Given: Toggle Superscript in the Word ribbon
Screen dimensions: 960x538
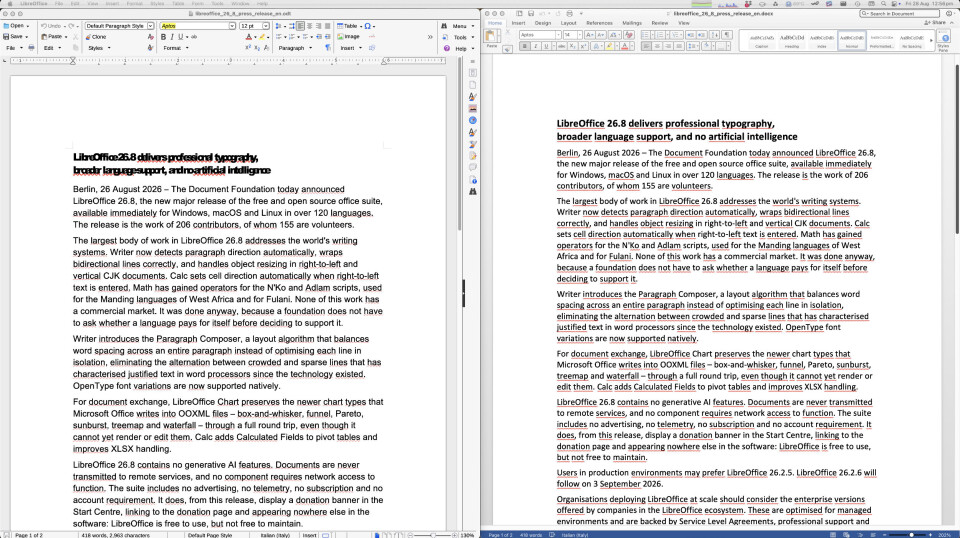Looking at the screenshot, I should 583,46.
